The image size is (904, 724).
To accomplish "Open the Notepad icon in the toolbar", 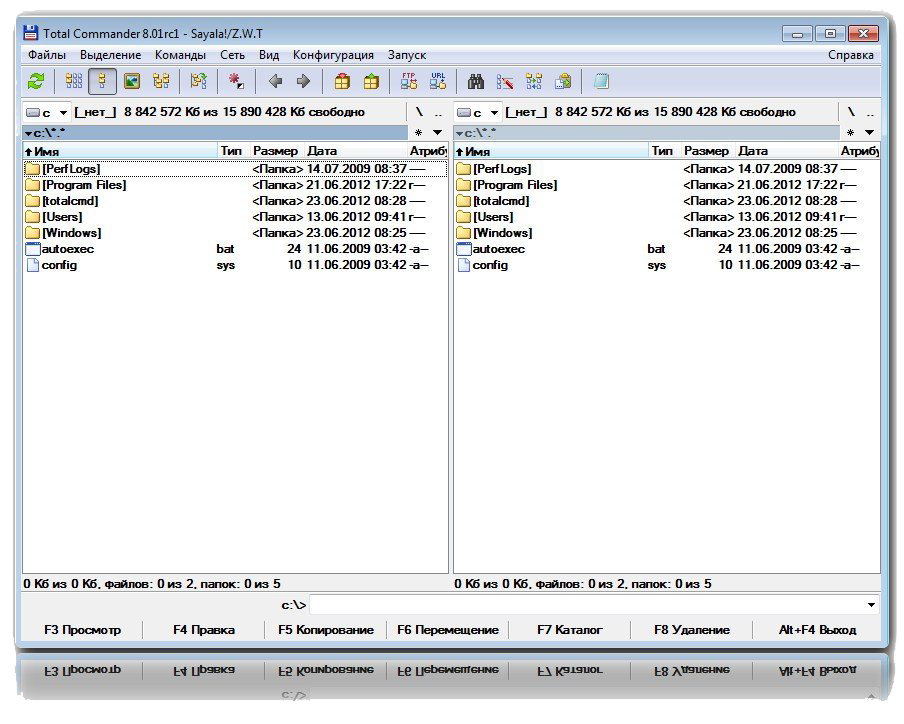I will click(x=601, y=81).
